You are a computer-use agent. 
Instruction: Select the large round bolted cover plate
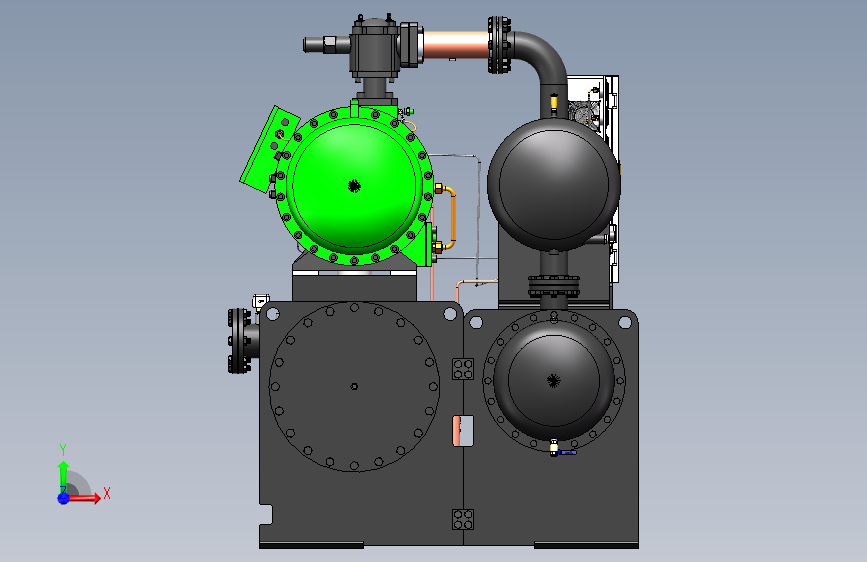354,387
